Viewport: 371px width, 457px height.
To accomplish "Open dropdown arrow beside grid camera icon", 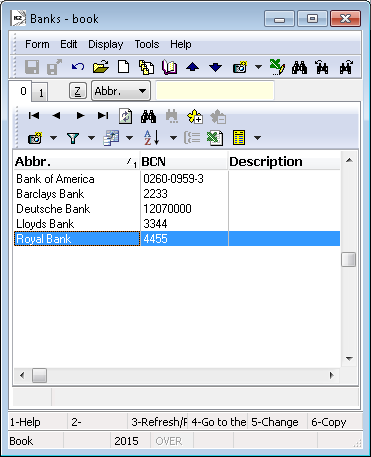I will 53,138.
